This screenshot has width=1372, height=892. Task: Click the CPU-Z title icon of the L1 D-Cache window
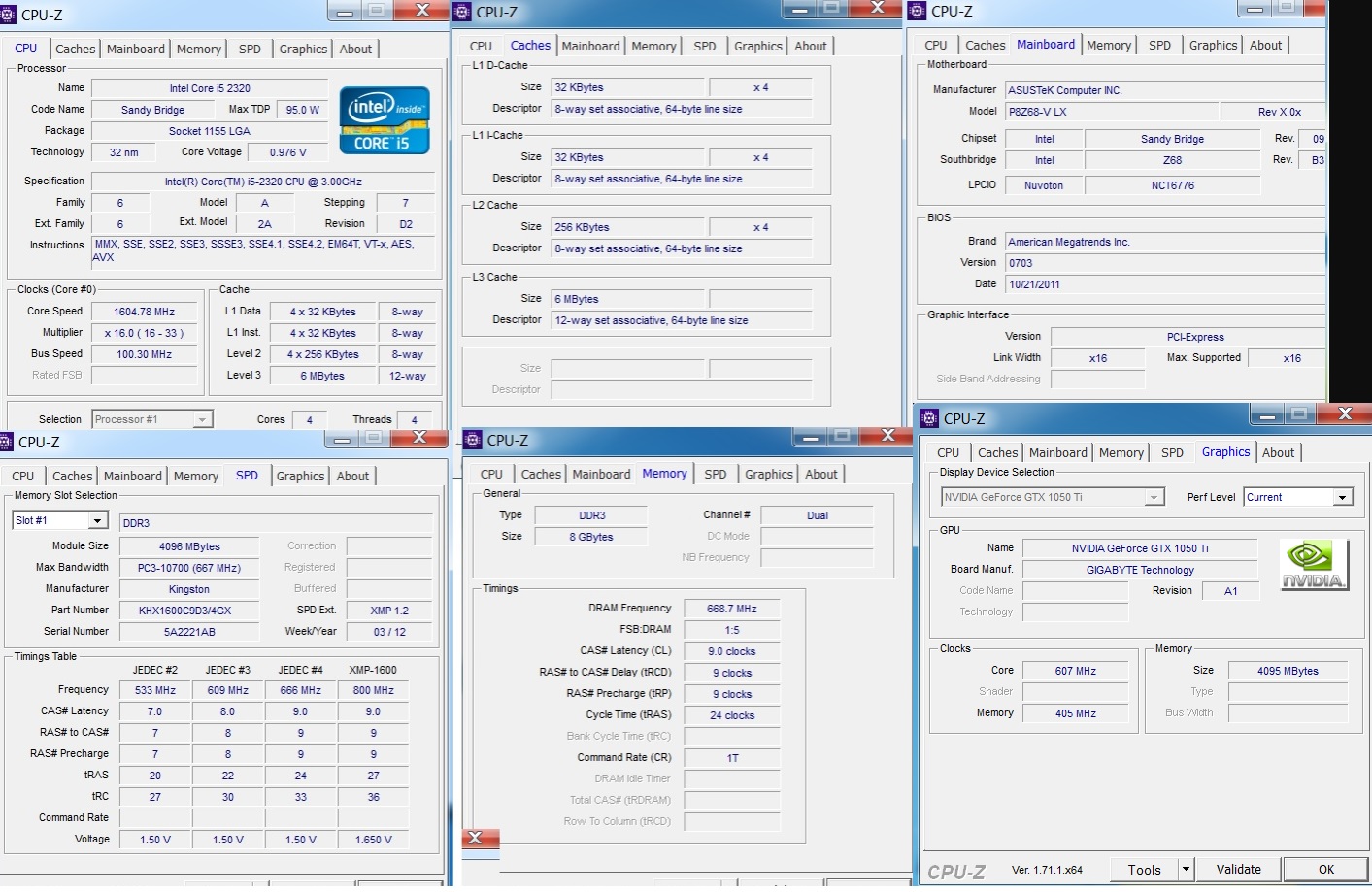(462, 12)
